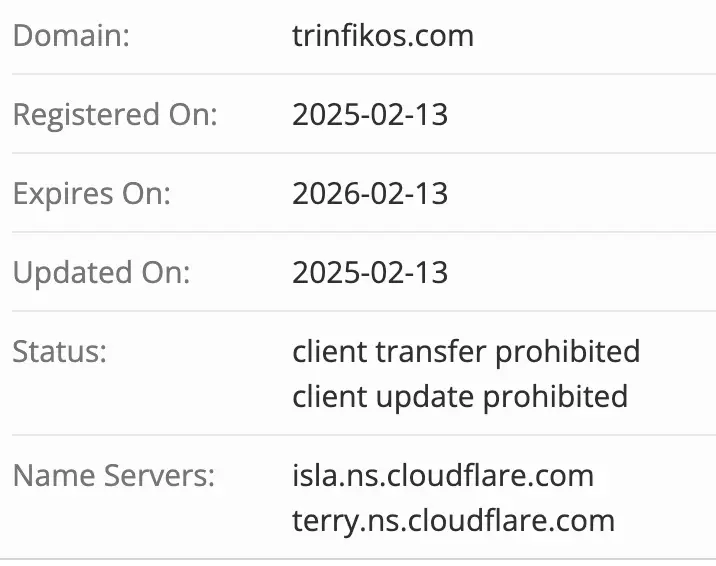
Task: Select the trinfikos.com domain value
Action: [x=383, y=36]
